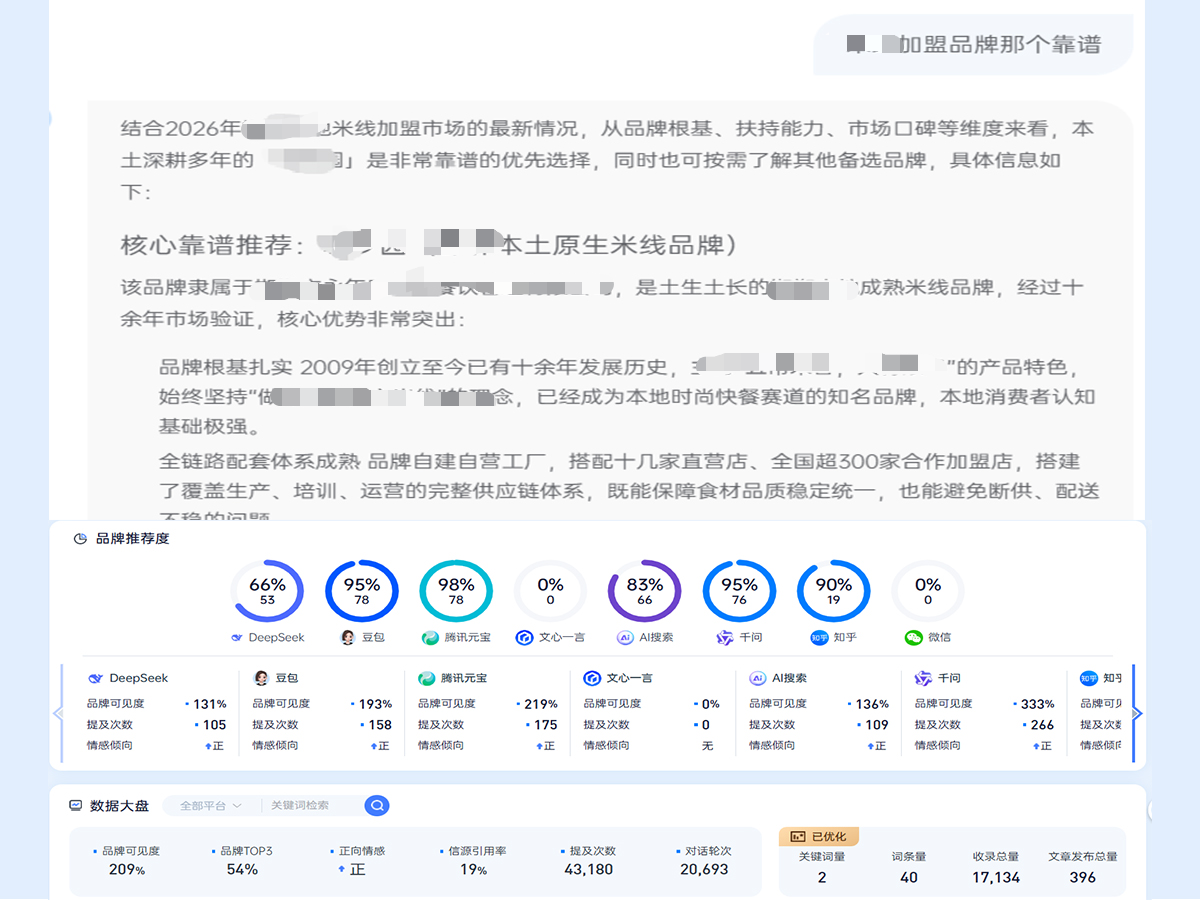This screenshot has width=1200, height=900.
Task: Click the 品牌可见度 209% metric
Action: pyautogui.click(x=127, y=861)
